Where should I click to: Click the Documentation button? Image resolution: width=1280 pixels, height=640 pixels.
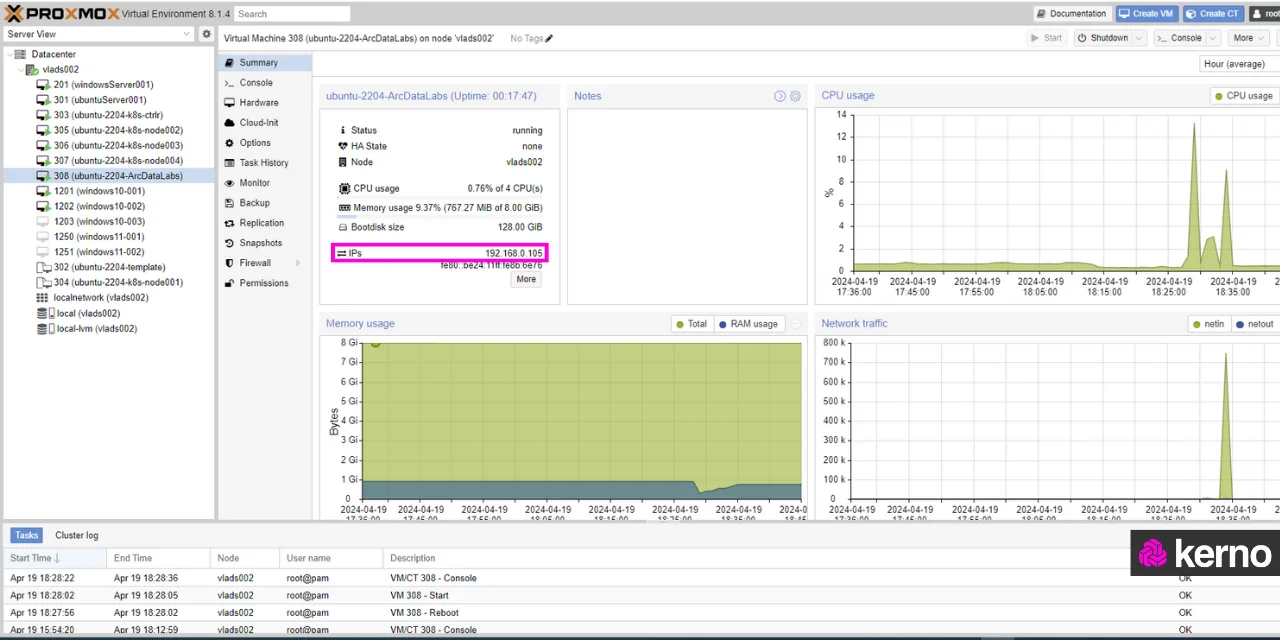click(1072, 14)
